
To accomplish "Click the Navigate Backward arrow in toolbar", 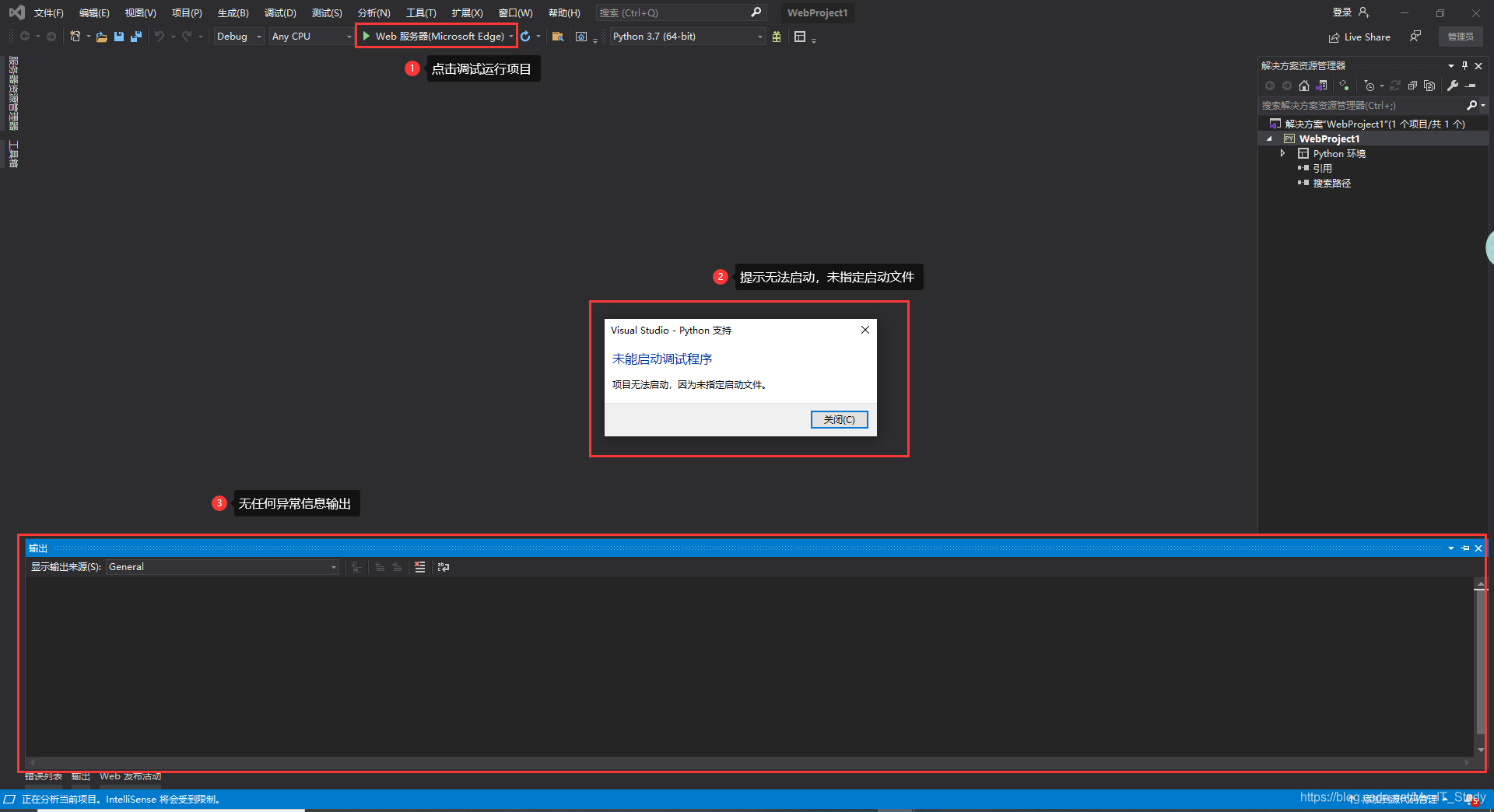I will click(25, 37).
